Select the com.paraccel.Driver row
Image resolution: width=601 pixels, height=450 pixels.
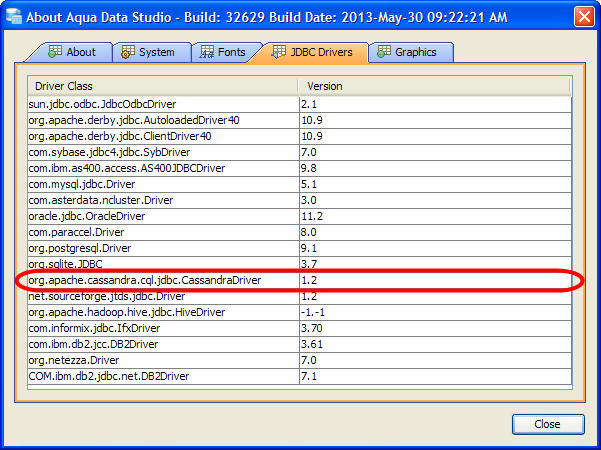[x=300, y=232]
